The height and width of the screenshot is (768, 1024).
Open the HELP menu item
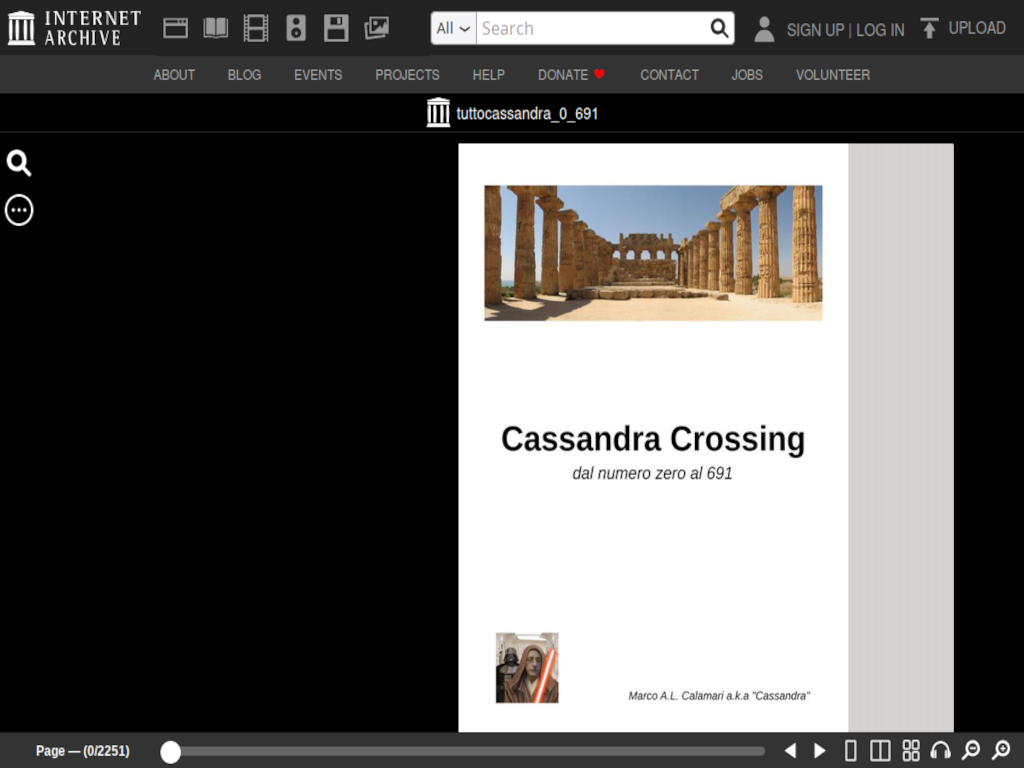[488, 75]
